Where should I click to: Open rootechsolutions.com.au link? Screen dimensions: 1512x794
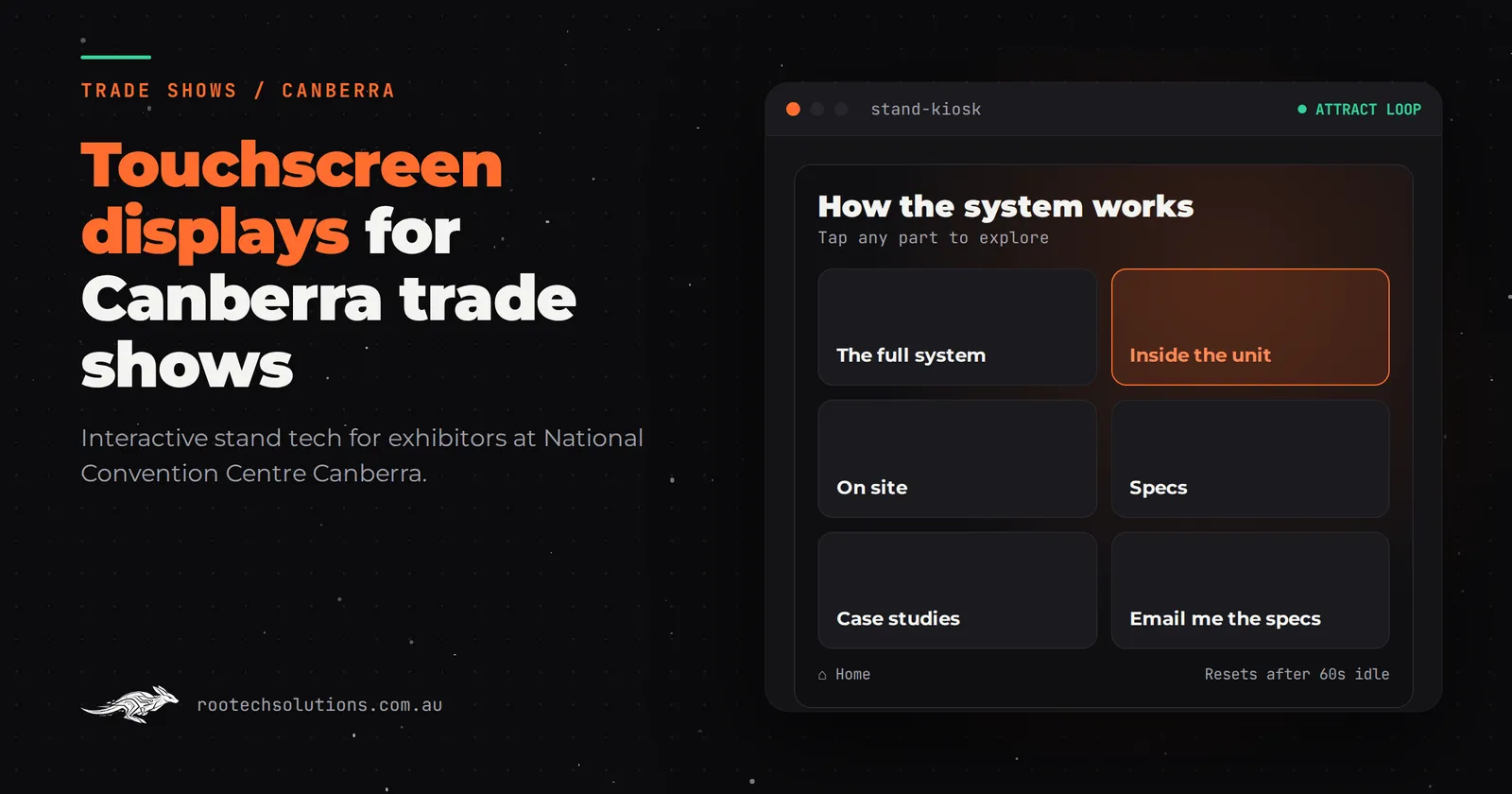click(319, 705)
